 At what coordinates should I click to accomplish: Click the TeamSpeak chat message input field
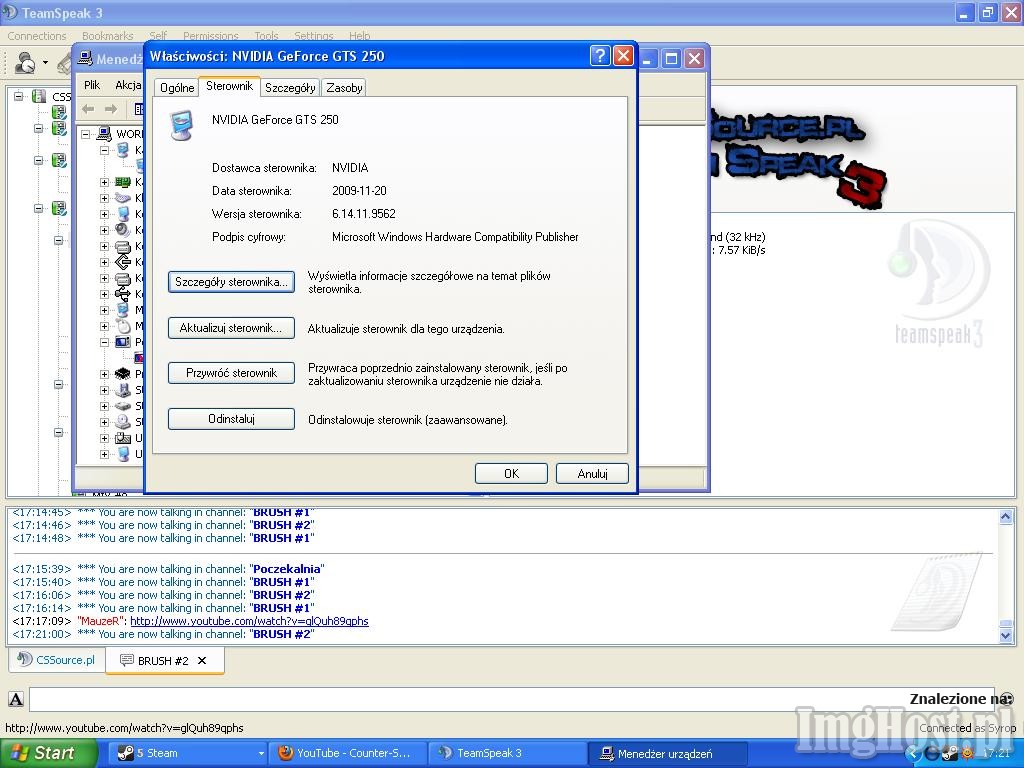[512, 699]
